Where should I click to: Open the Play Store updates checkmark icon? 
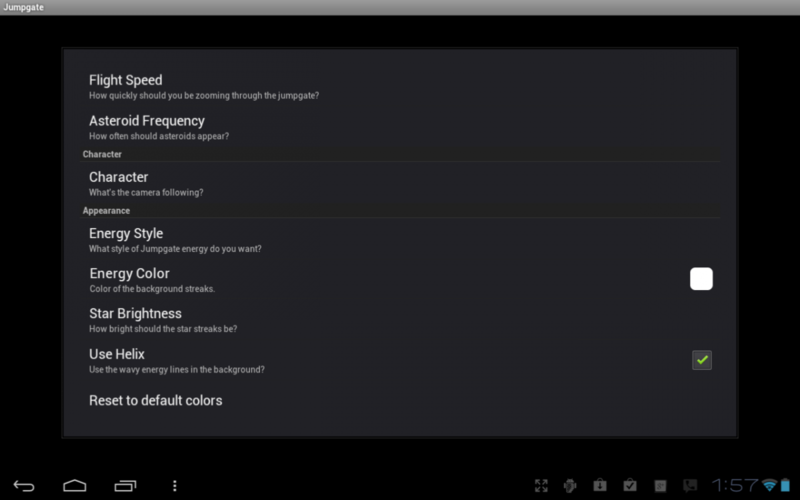(630, 485)
